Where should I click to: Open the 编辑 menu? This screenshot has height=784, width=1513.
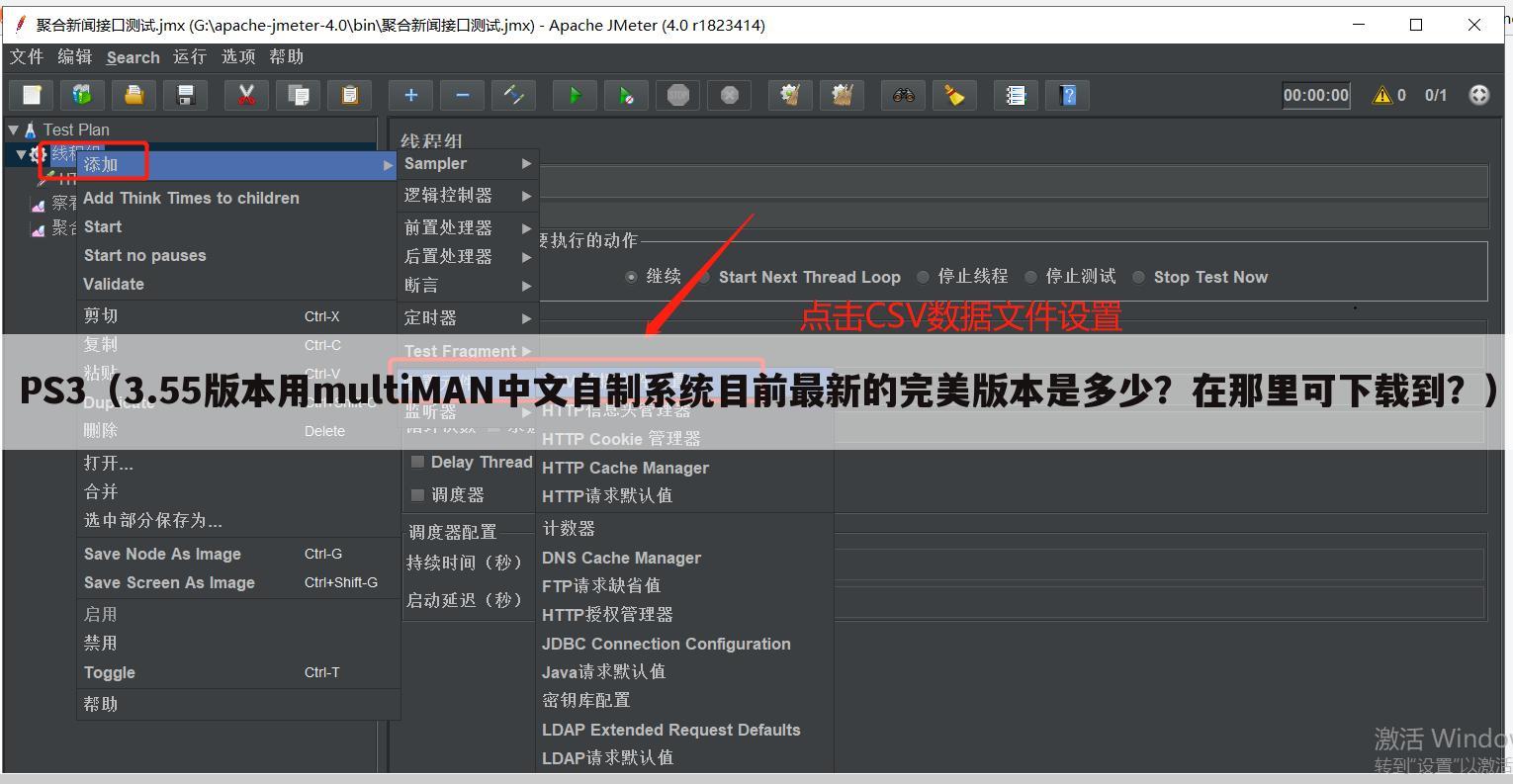[75, 57]
